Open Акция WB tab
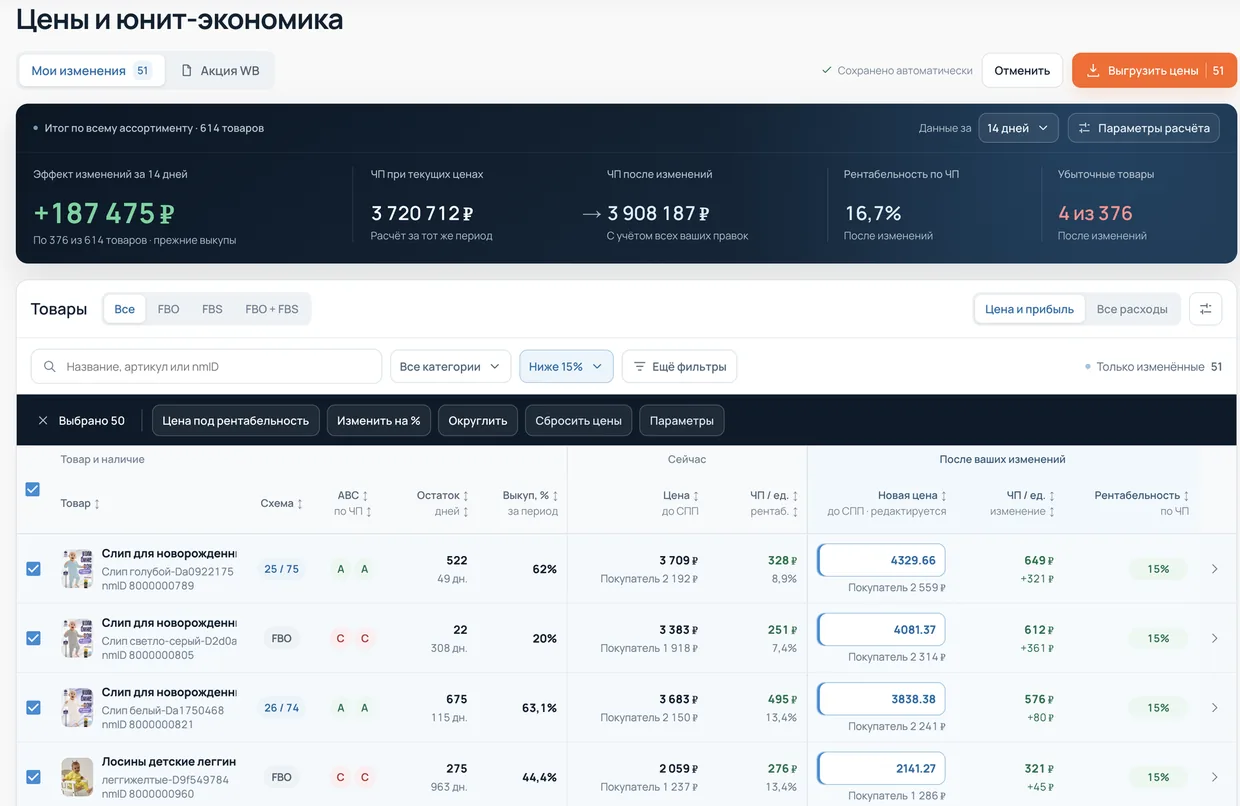 tap(220, 71)
